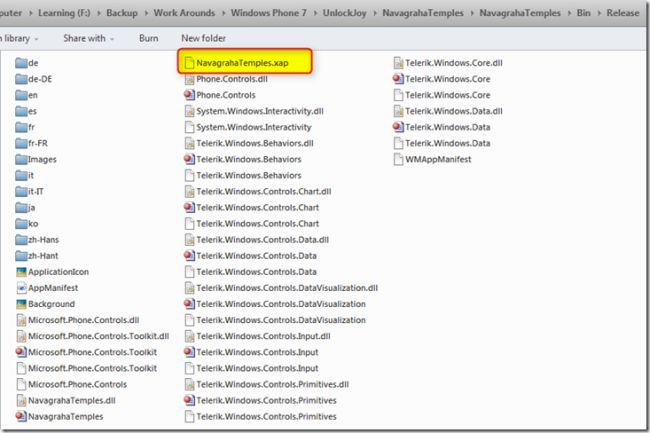Open the de-DE folder icon

(x=21, y=79)
